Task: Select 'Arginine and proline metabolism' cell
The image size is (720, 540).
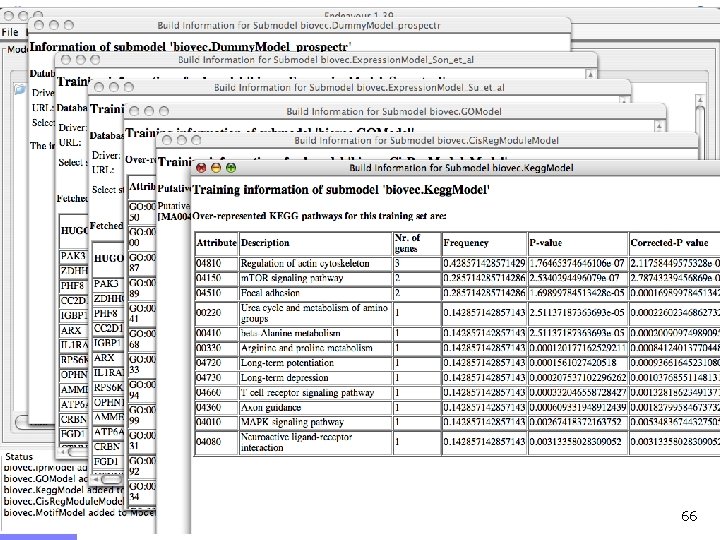Action: pyautogui.click(x=315, y=348)
